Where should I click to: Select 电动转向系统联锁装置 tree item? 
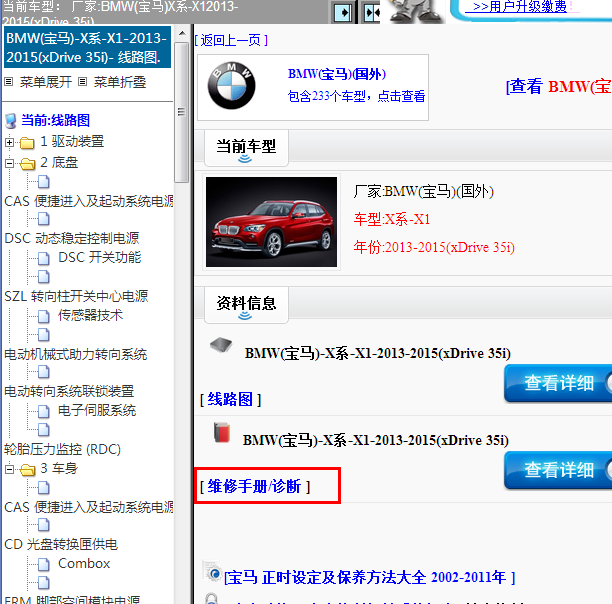(x=69, y=391)
